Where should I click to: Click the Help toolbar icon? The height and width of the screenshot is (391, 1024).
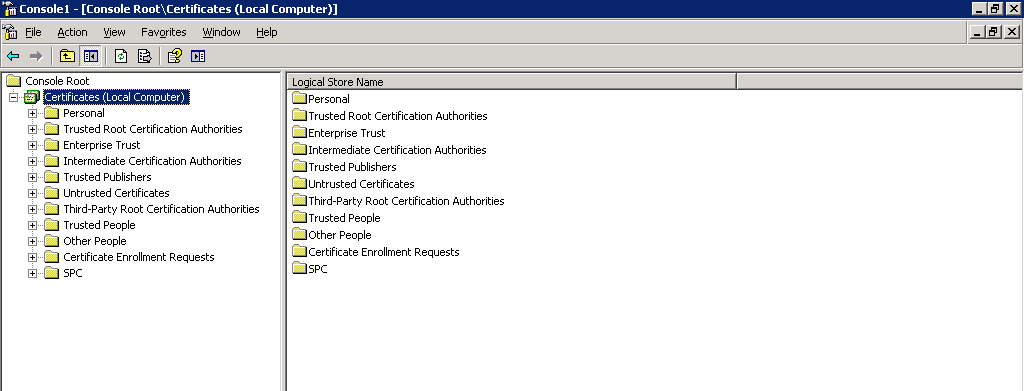point(174,56)
